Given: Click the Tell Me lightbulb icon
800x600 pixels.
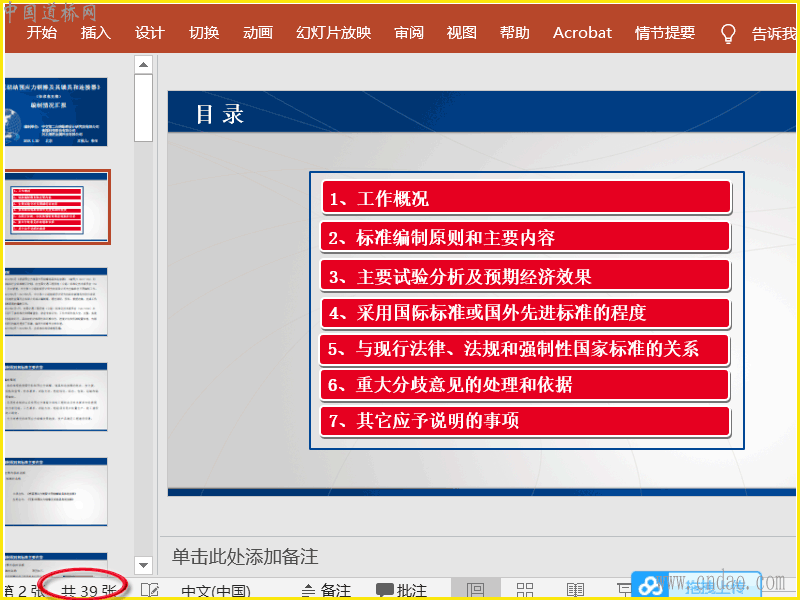Looking at the screenshot, I should point(728,34).
